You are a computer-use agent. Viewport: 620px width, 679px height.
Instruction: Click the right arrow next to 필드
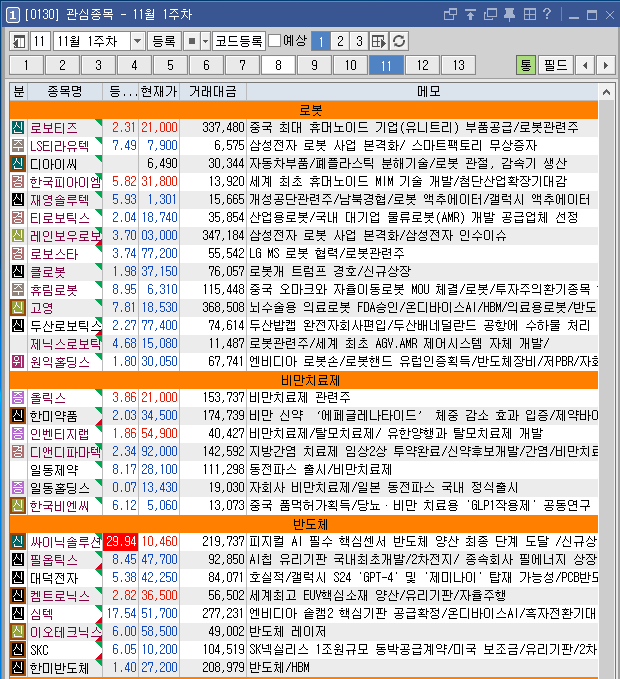tap(604, 65)
